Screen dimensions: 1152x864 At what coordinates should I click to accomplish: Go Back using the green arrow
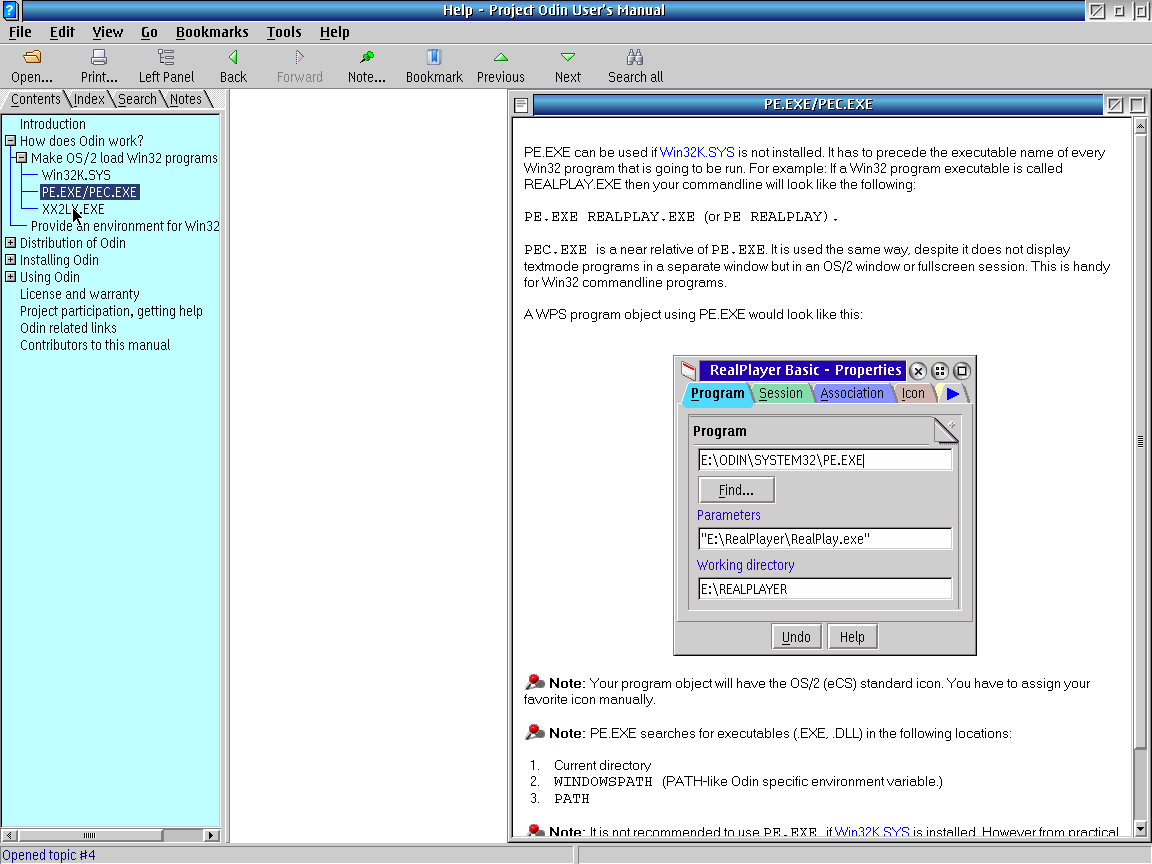pos(233,58)
